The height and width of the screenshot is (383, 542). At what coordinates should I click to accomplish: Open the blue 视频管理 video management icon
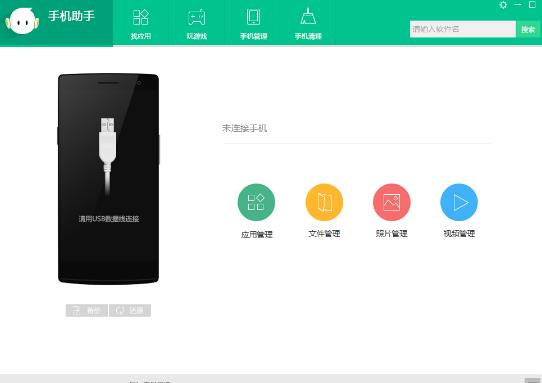click(459, 202)
